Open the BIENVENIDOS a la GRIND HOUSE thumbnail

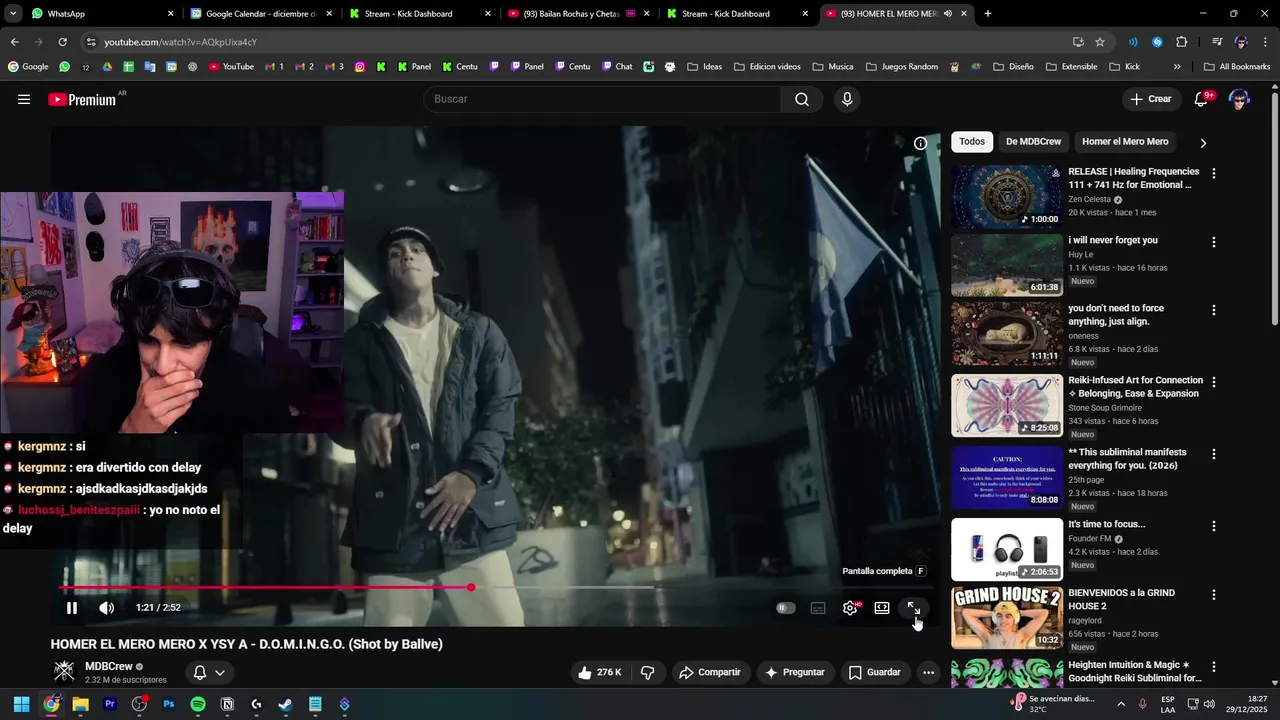tap(1007, 618)
